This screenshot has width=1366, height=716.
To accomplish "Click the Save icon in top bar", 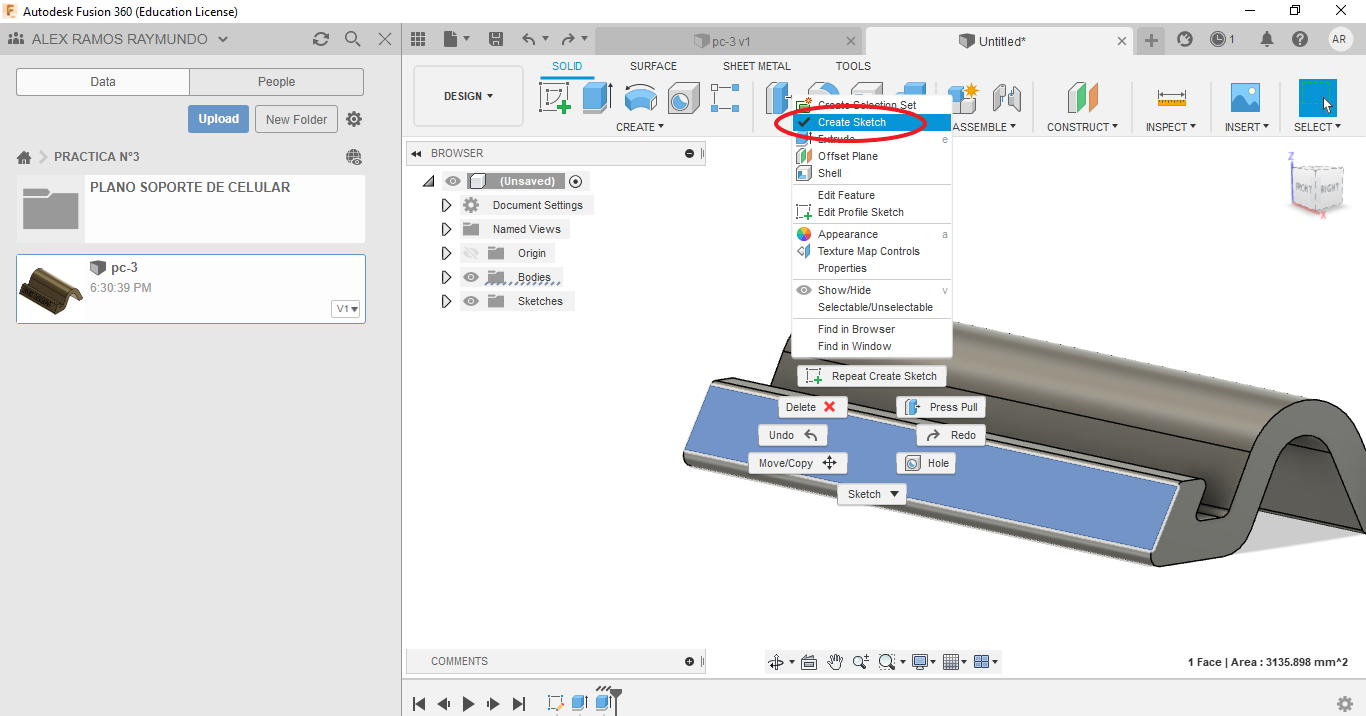I will pos(496,39).
